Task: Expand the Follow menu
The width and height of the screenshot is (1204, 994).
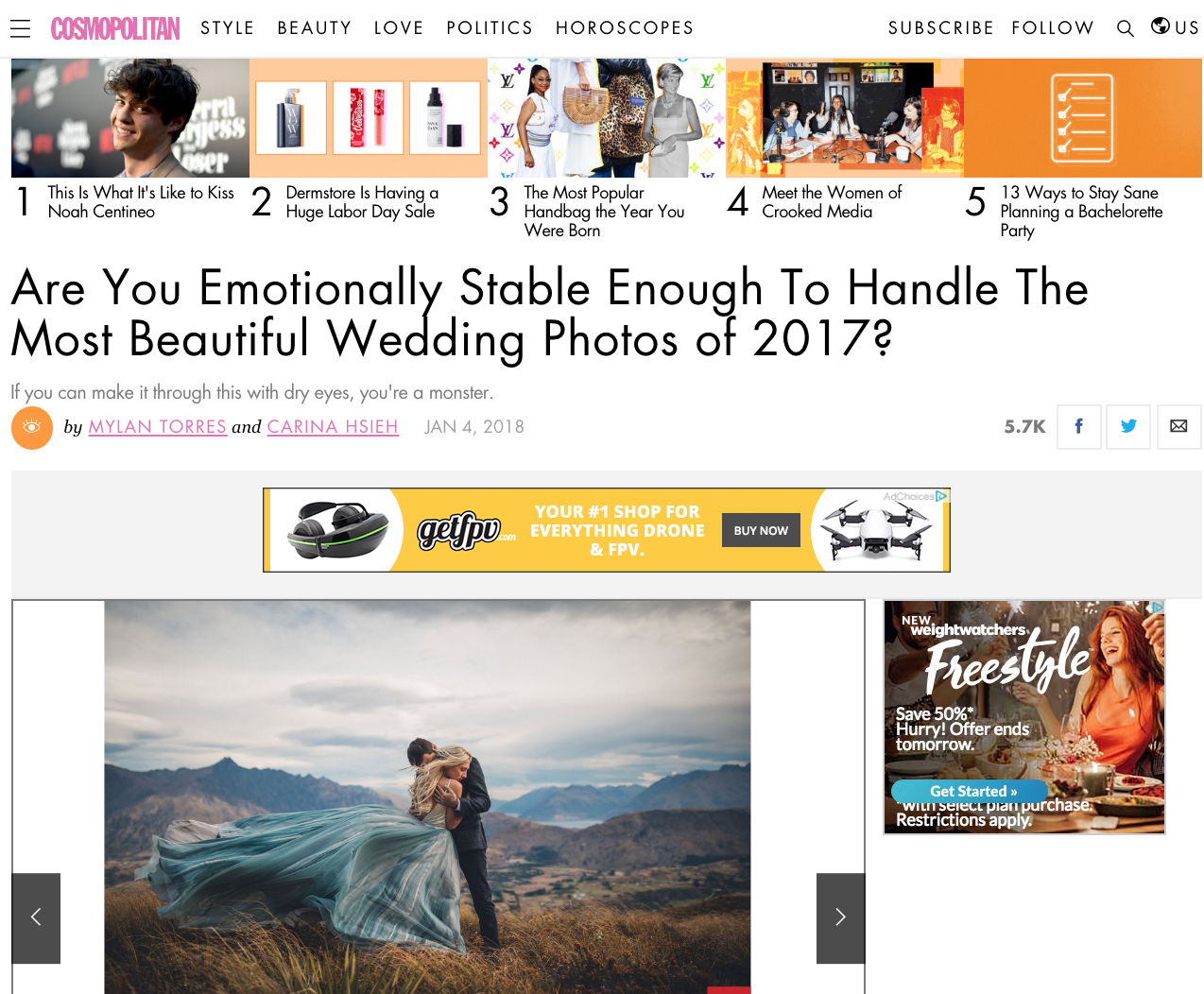Action: pos(1053,28)
